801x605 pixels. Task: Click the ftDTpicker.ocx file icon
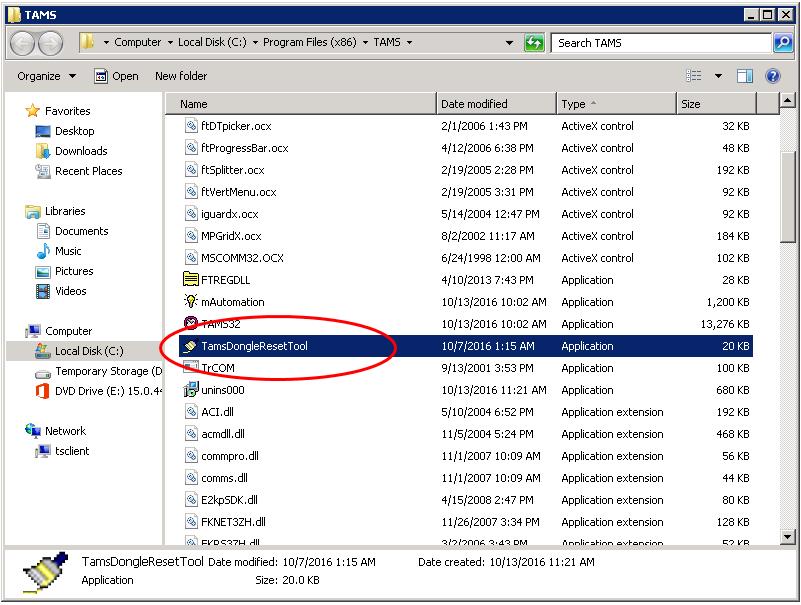[x=191, y=126]
